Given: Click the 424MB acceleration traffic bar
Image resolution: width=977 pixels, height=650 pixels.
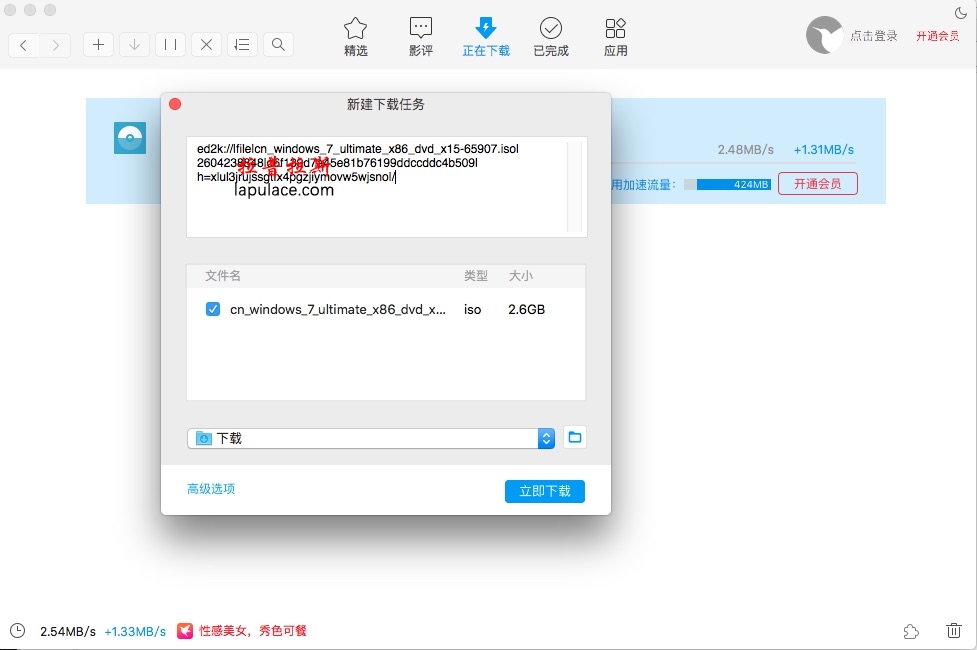Looking at the screenshot, I should (733, 185).
